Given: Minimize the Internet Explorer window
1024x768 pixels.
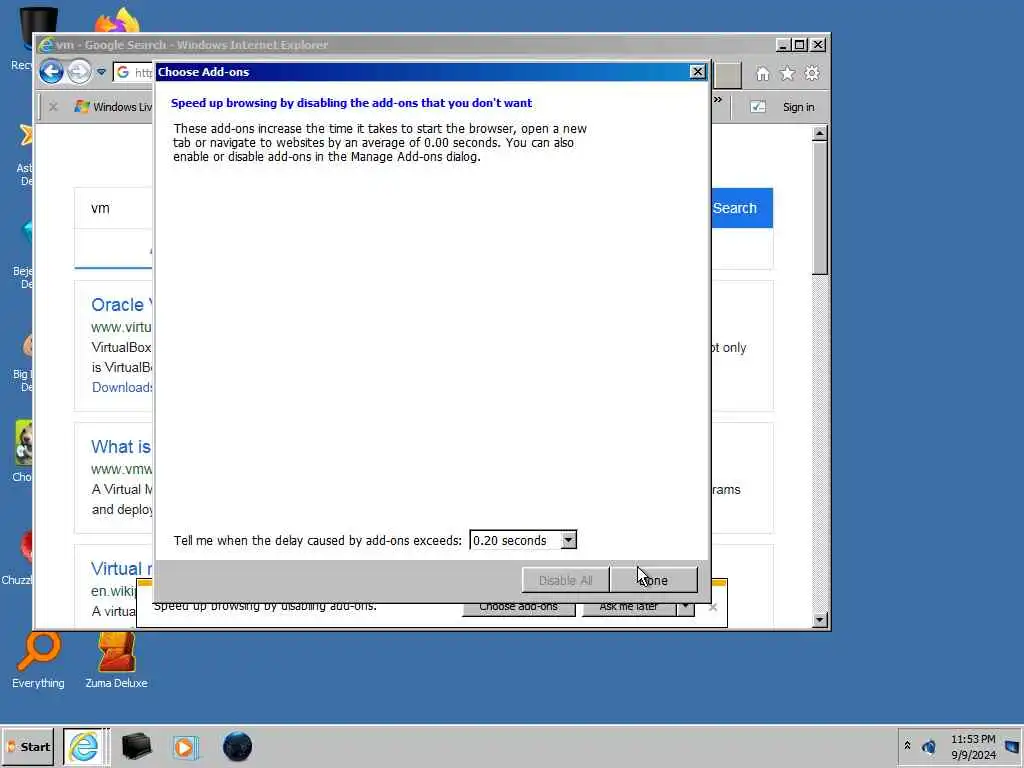Looking at the screenshot, I should 783,44.
